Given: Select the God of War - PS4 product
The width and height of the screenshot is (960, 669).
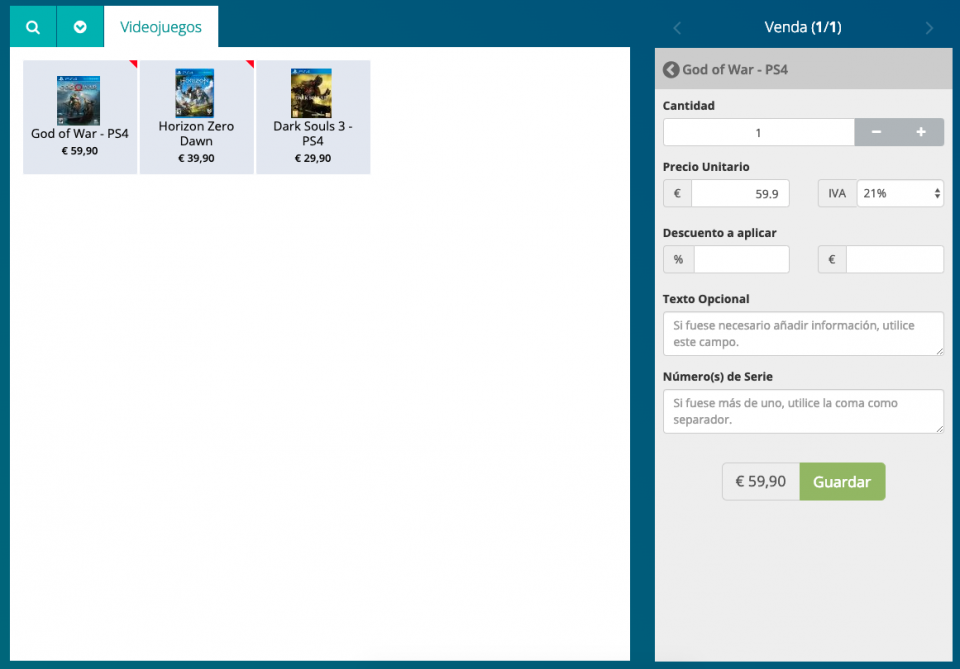Looking at the screenshot, I should 80,116.
